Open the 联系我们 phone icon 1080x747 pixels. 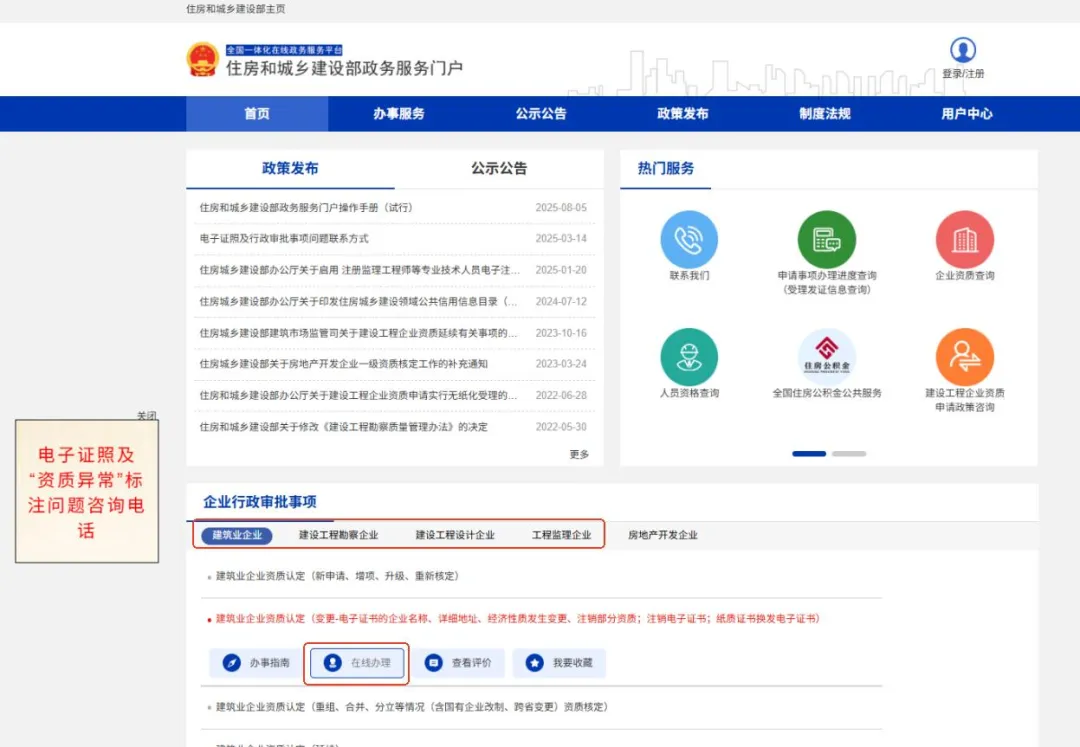(689, 239)
